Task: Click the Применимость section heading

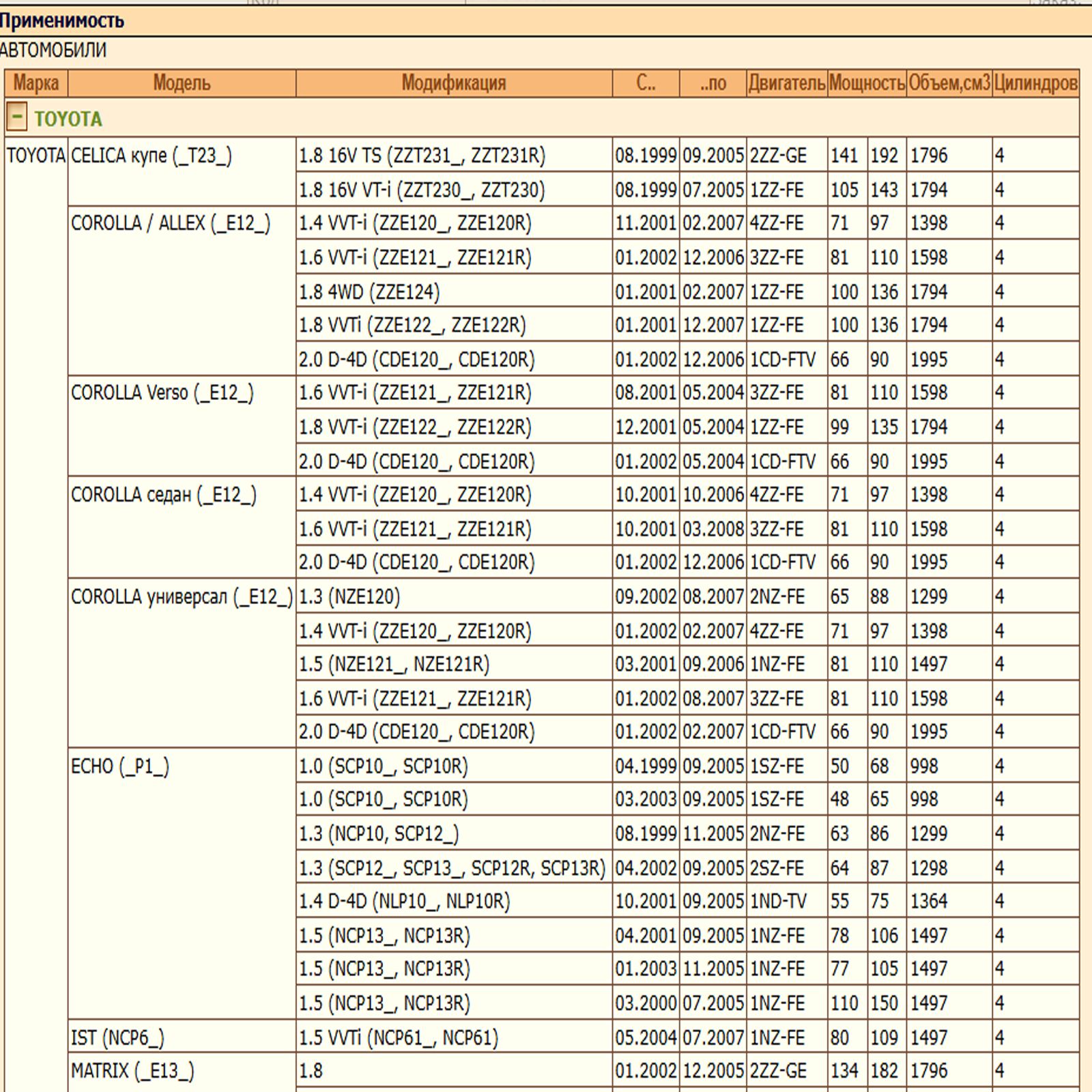Action: click(62, 21)
